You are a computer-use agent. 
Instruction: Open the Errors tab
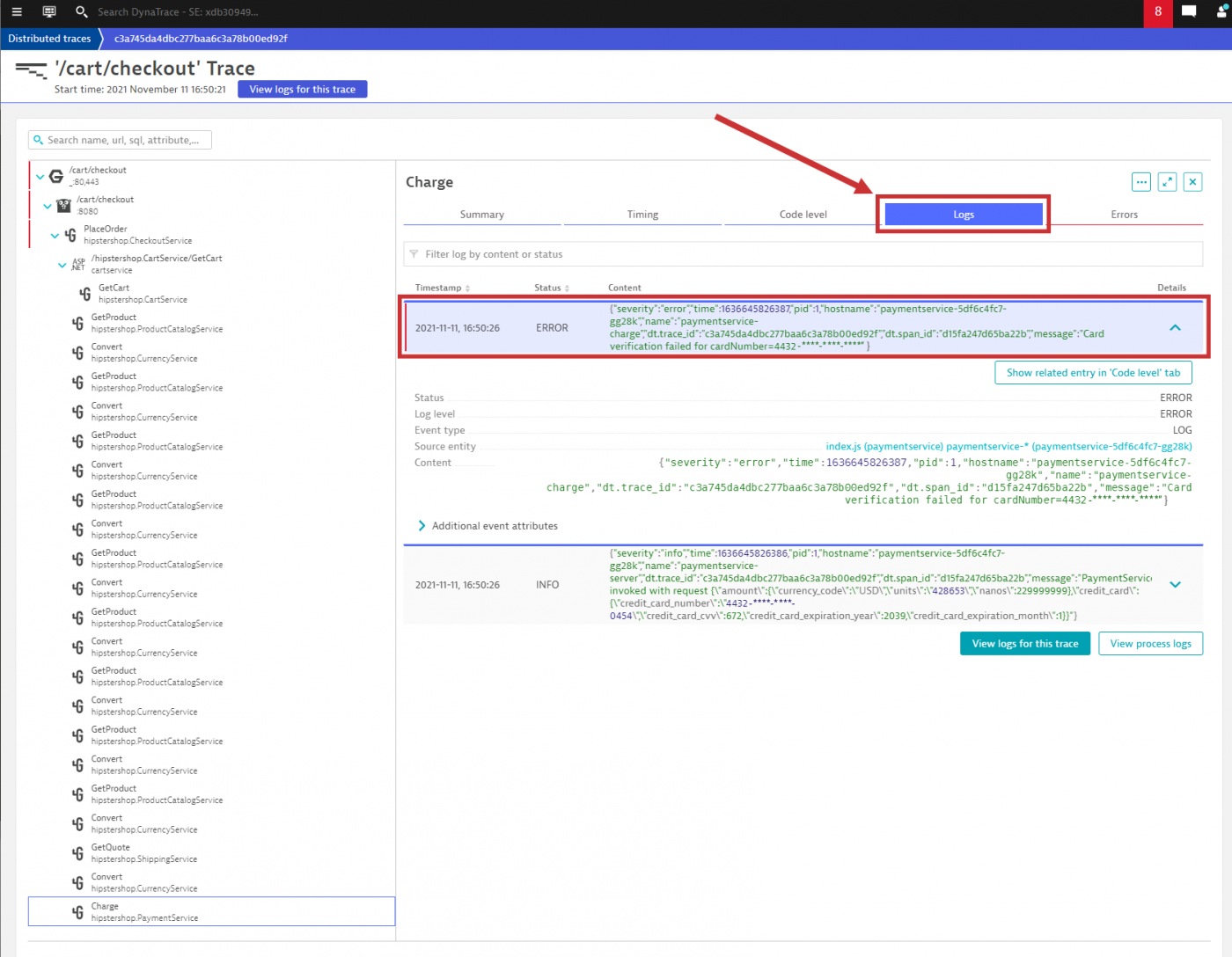pos(1124,214)
